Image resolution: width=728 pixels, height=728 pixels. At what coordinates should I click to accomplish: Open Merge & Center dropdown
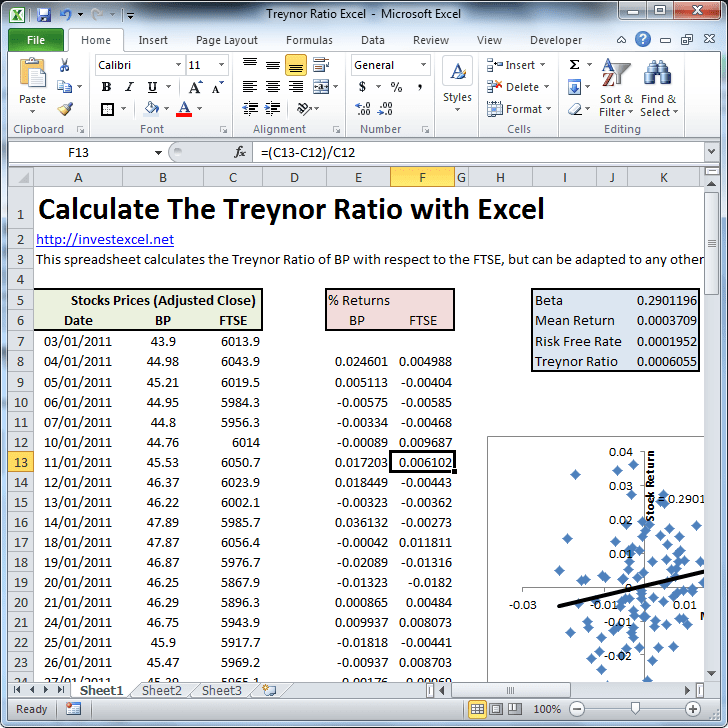pyautogui.click(x=336, y=87)
